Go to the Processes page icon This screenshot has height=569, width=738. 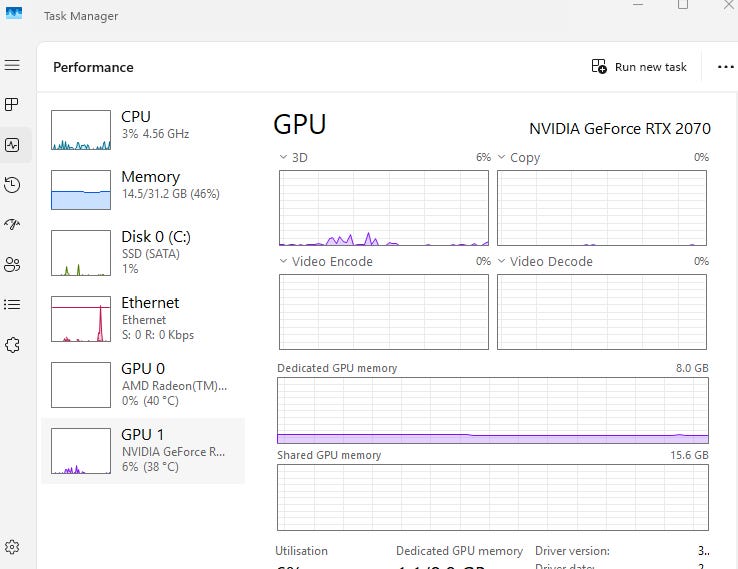tap(12, 104)
